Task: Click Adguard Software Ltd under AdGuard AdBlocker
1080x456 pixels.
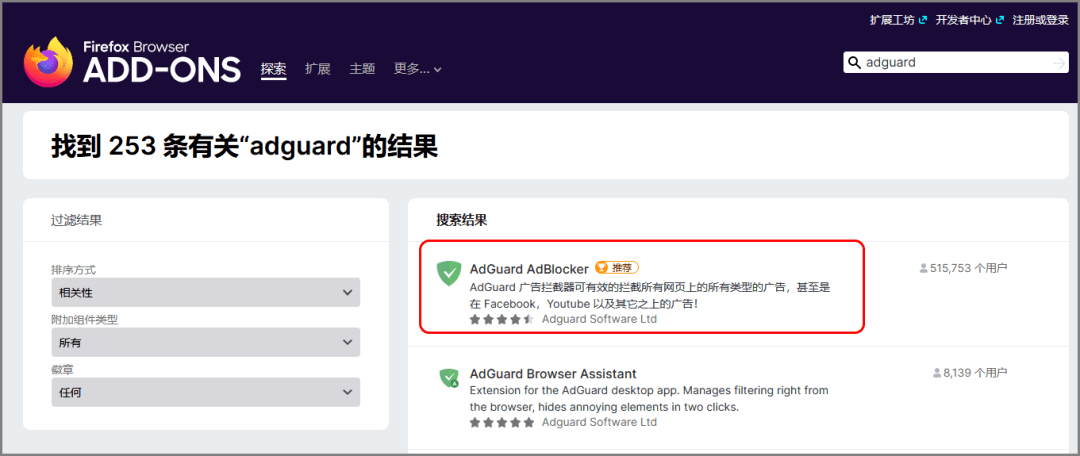Action: (599, 320)
